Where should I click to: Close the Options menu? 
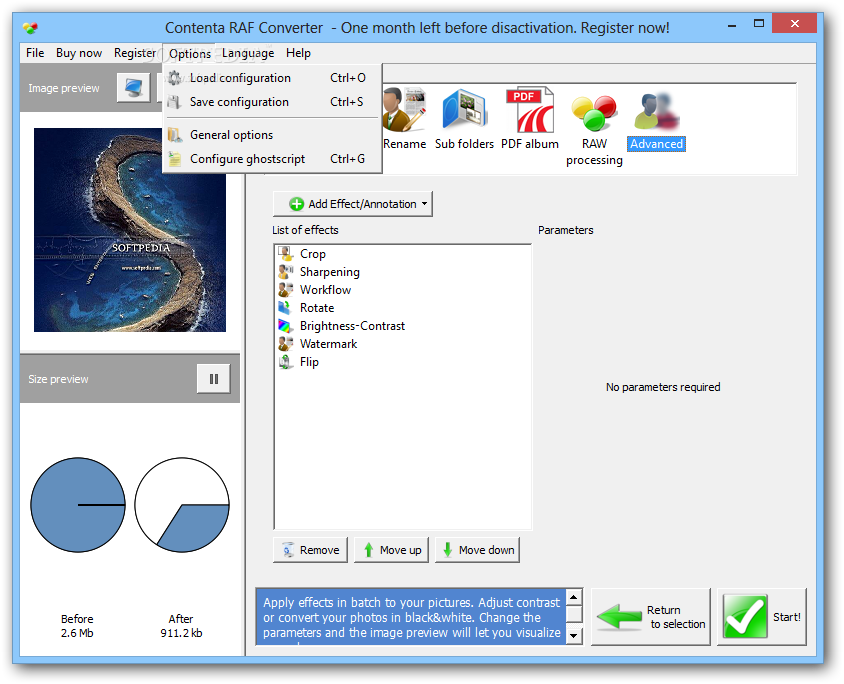pos(189,53)
